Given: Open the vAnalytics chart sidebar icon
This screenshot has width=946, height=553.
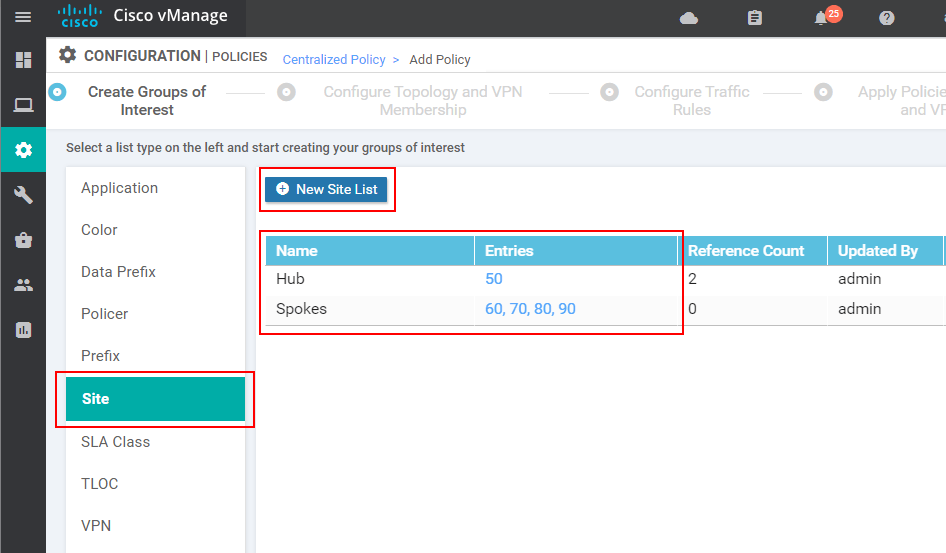Looking at the screenshot, I should (23, 330).
